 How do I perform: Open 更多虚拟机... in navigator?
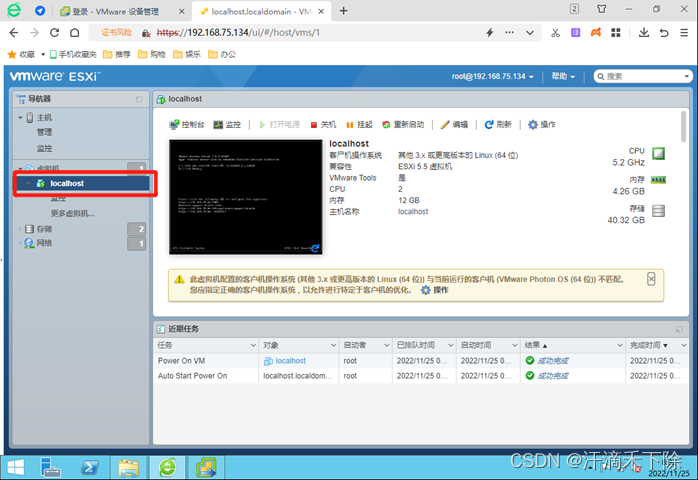73,214
